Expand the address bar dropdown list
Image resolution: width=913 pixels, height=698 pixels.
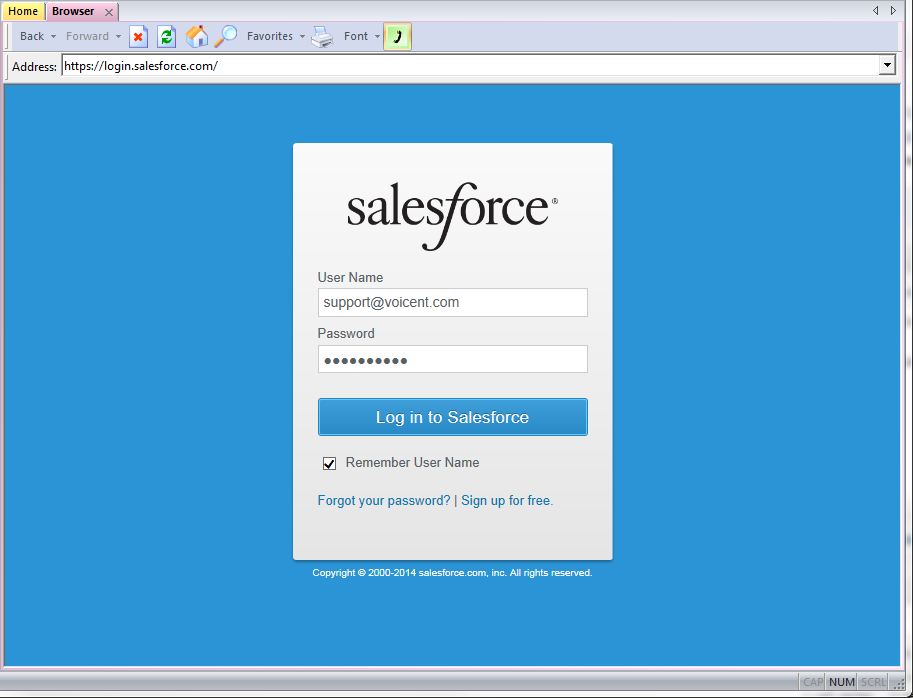pos(887,65)
